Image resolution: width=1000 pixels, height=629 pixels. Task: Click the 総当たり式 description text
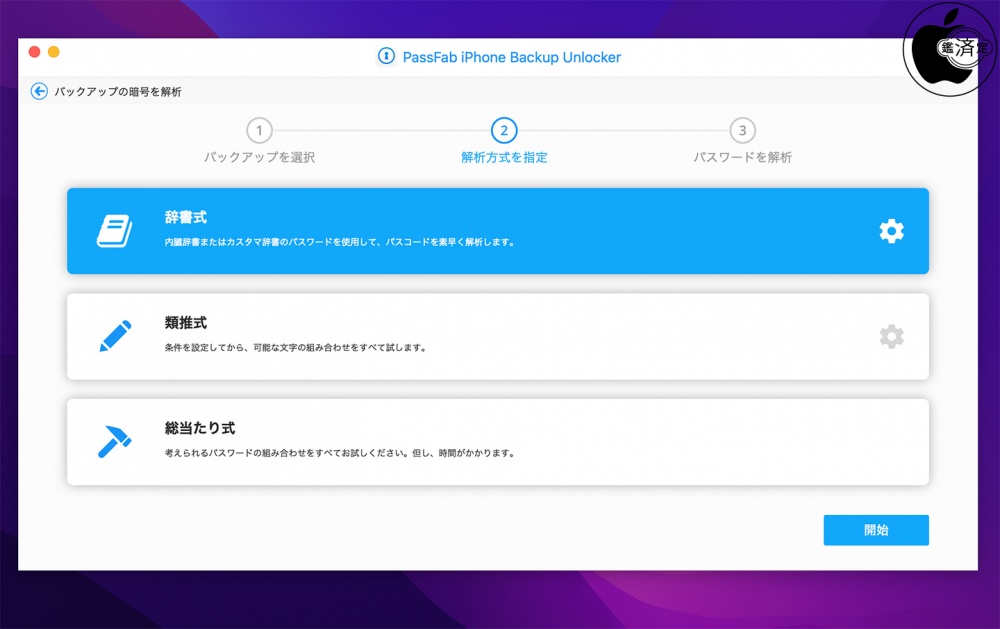click(340, 453)
